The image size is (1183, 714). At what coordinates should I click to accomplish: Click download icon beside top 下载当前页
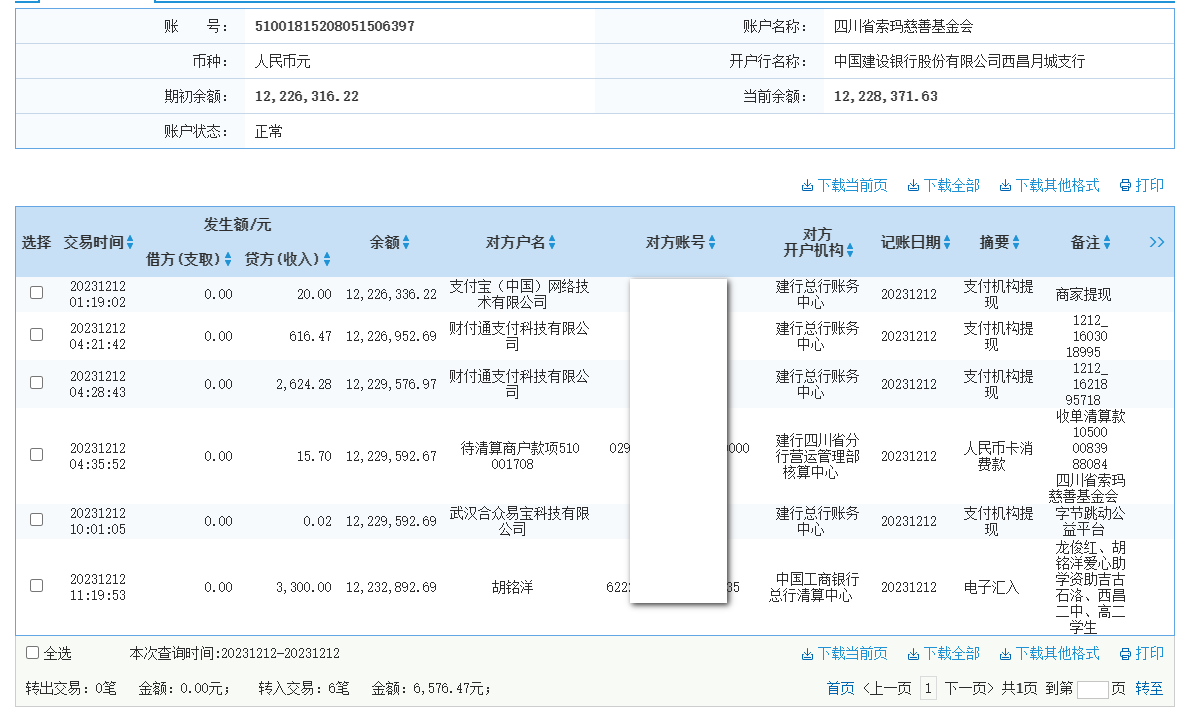click(807, 186)
